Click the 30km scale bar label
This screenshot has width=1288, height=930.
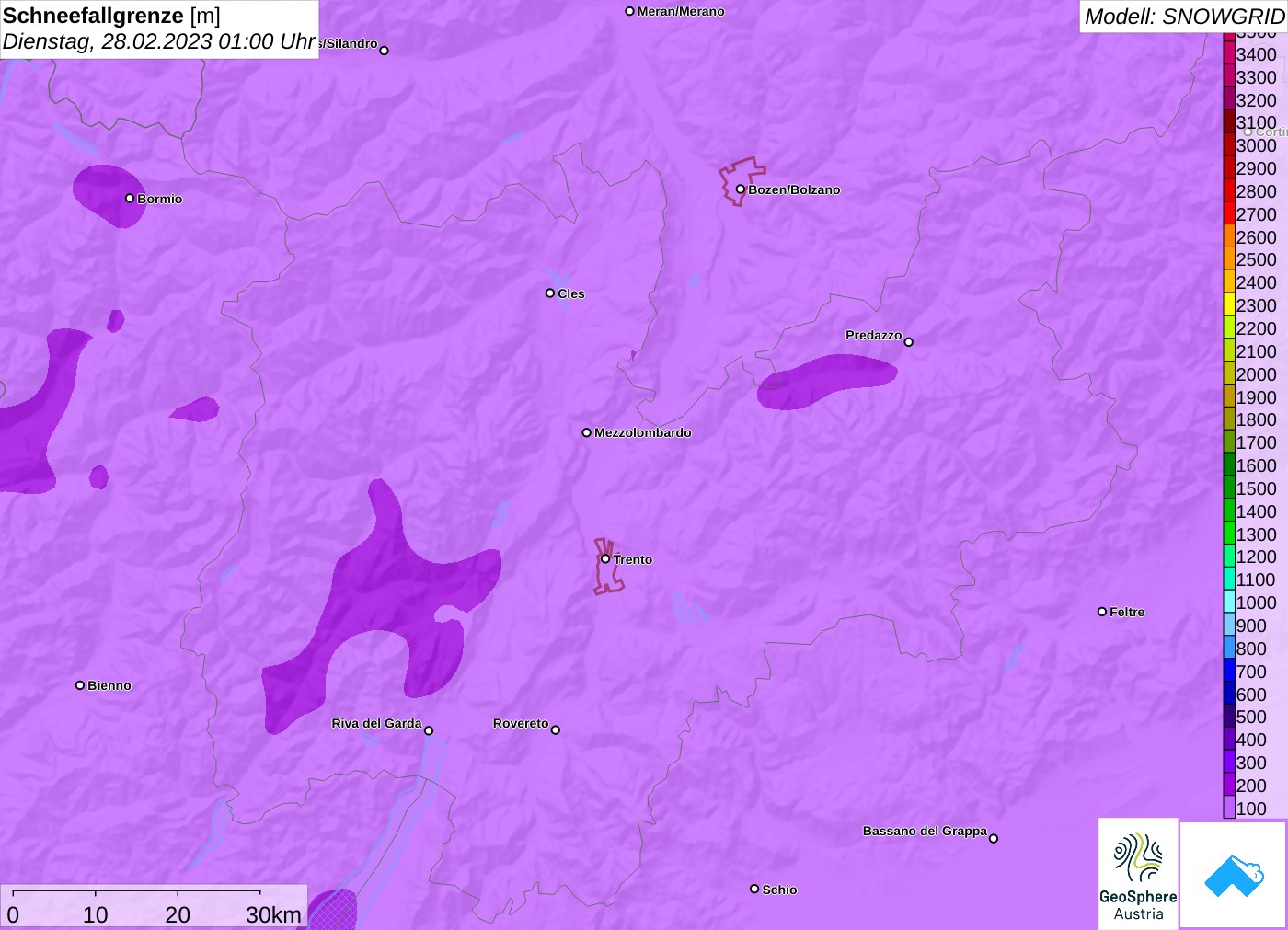(273, 914)
